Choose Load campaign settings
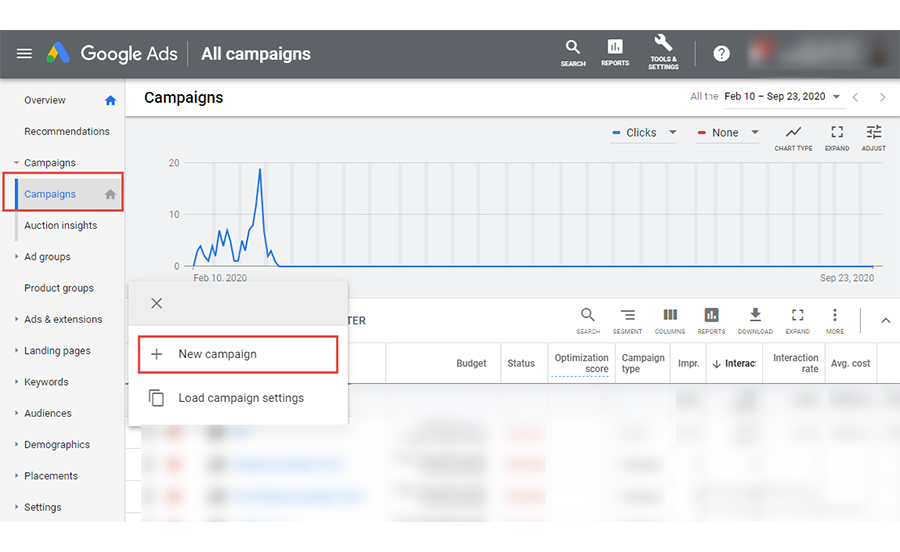The image size is (900, 552). [238, 398]
